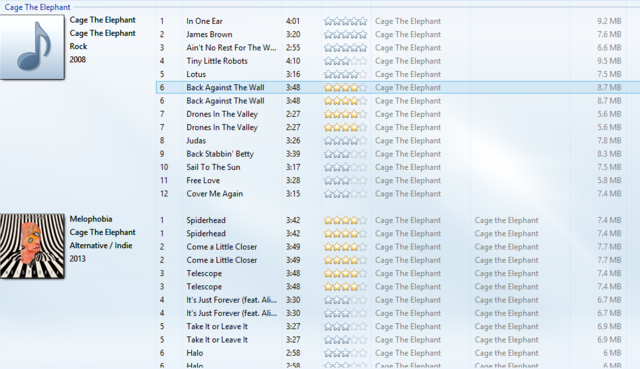Image resolution: width=640 pixels, height=369 pixels.
Task: Click track number 10 for Sail To The Sun
Action: pos(164,167)
